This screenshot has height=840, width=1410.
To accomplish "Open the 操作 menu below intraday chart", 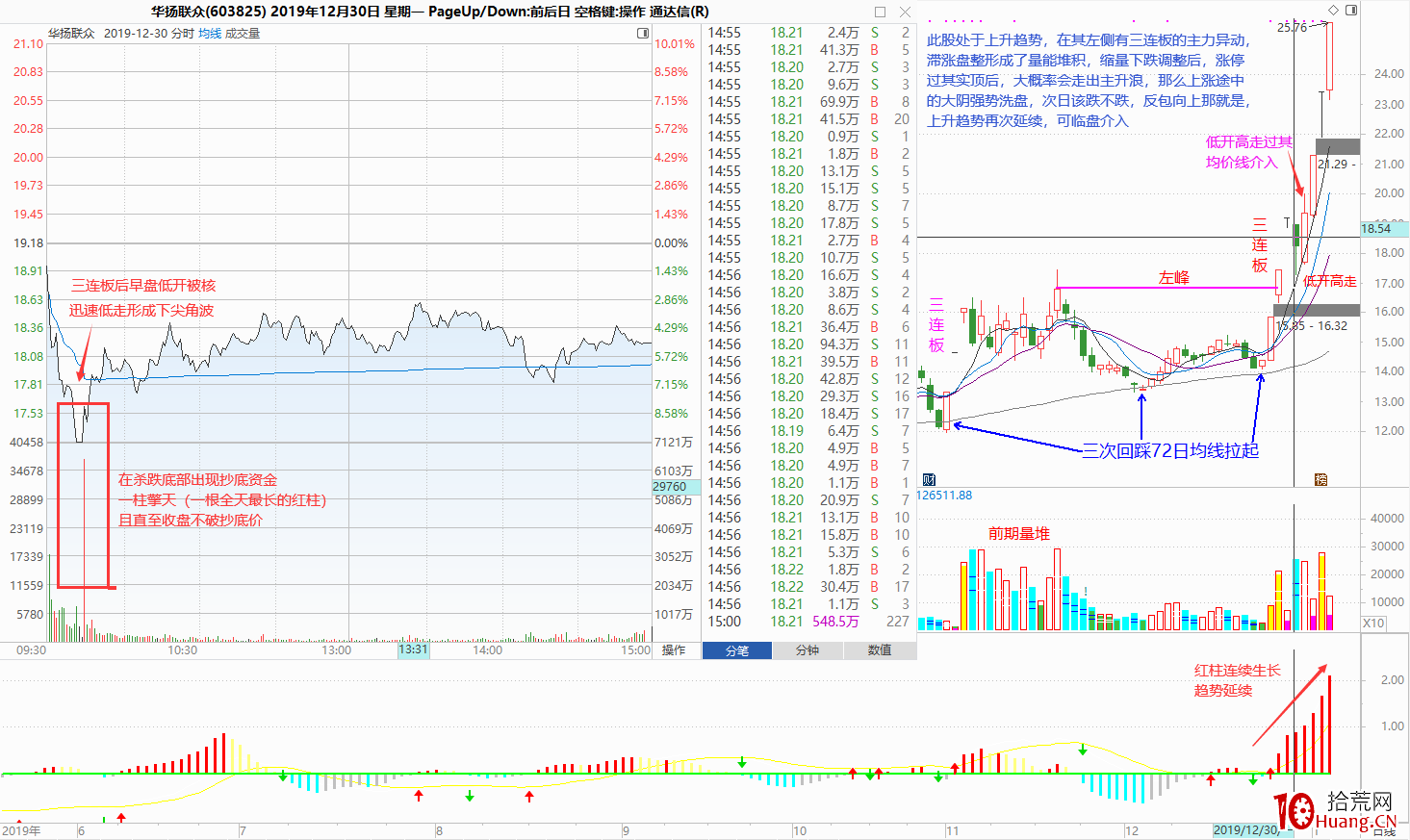I will (674, 650).
